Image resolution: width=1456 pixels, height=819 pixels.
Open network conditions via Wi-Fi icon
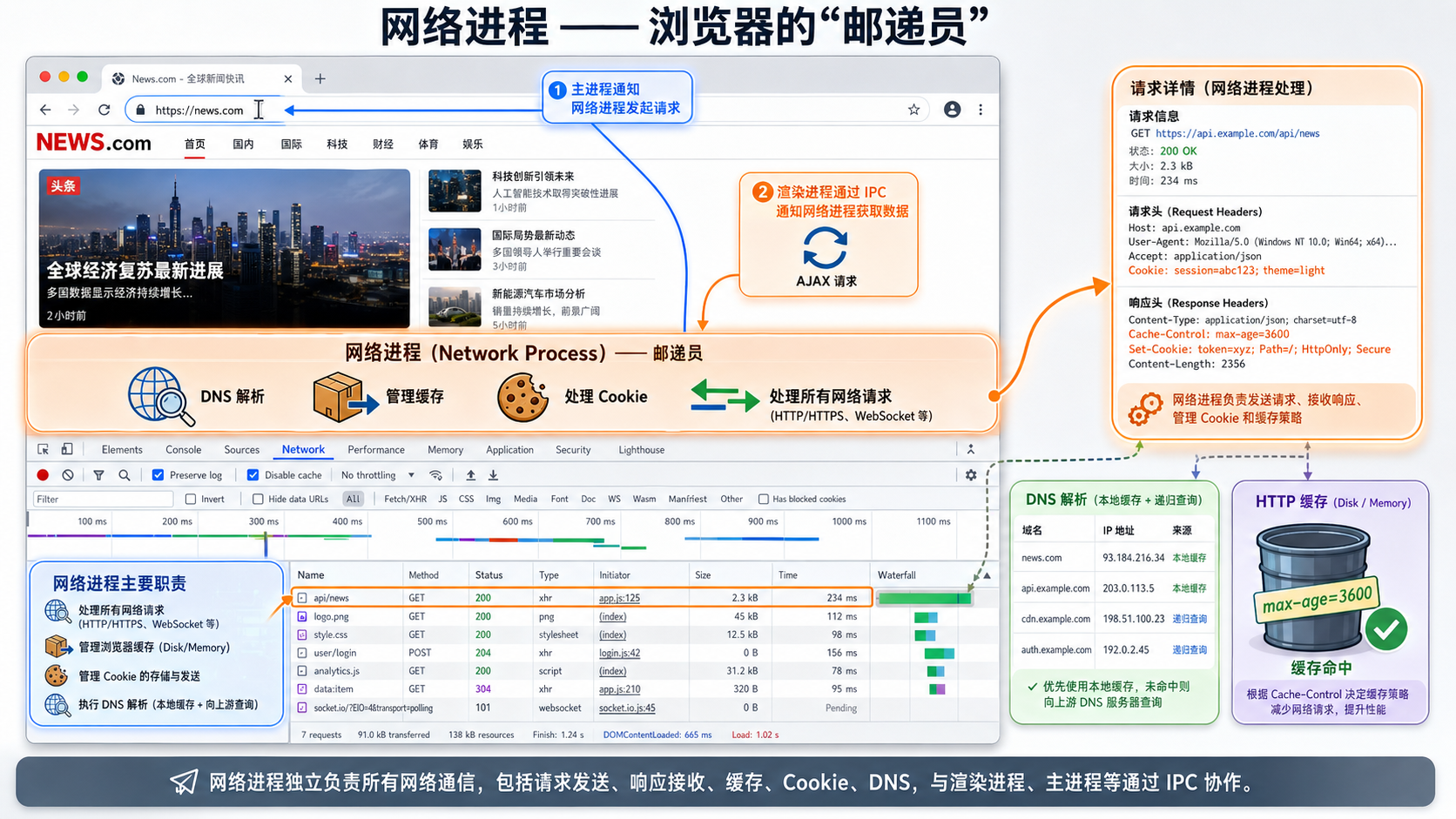(x=435, y=475)
